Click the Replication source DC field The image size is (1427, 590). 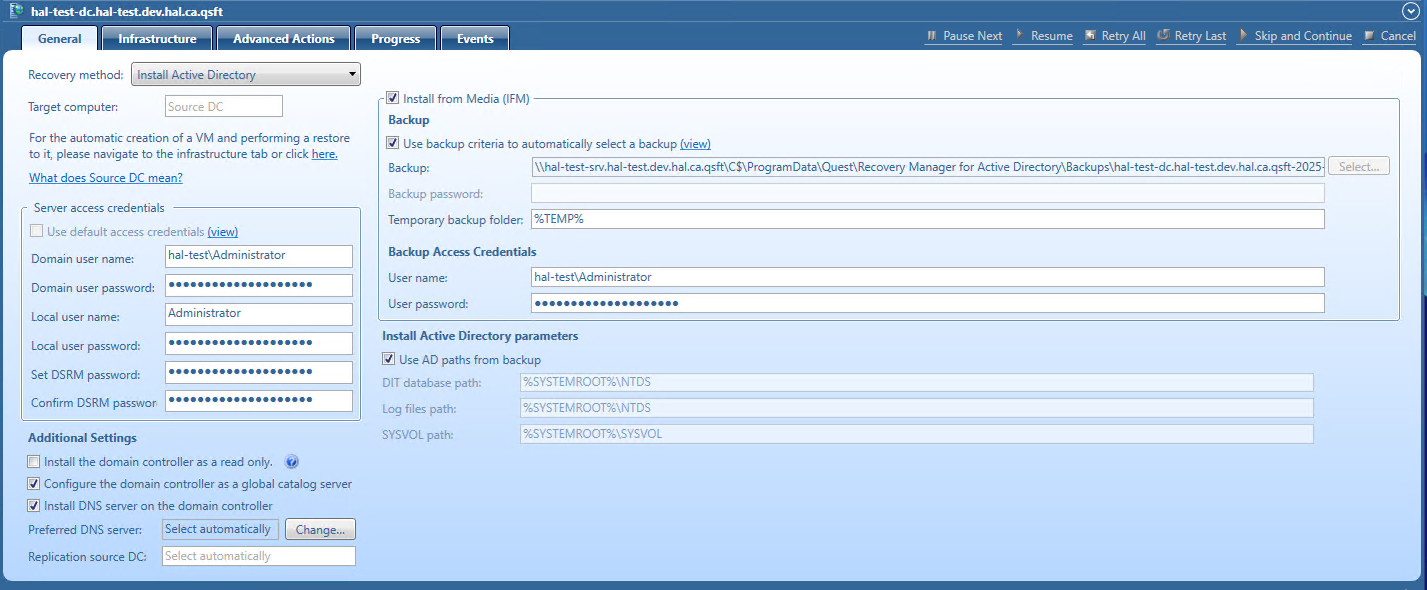(x=258, y=556)
